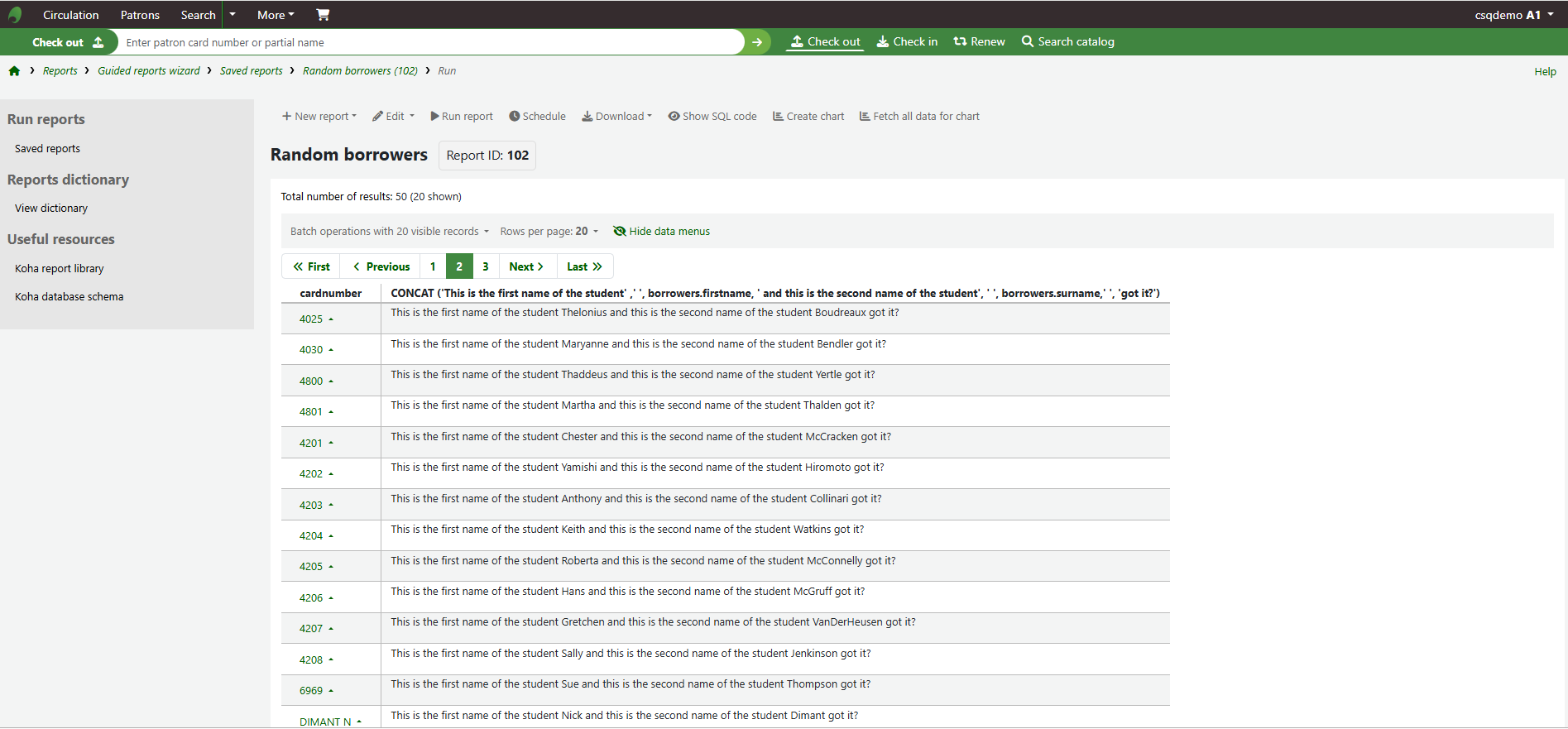Image resolution: width=1568 pixels, height=729 pixels.
Task: Open data menu for cardnumber 4025
Action: [x=316, y=319]
